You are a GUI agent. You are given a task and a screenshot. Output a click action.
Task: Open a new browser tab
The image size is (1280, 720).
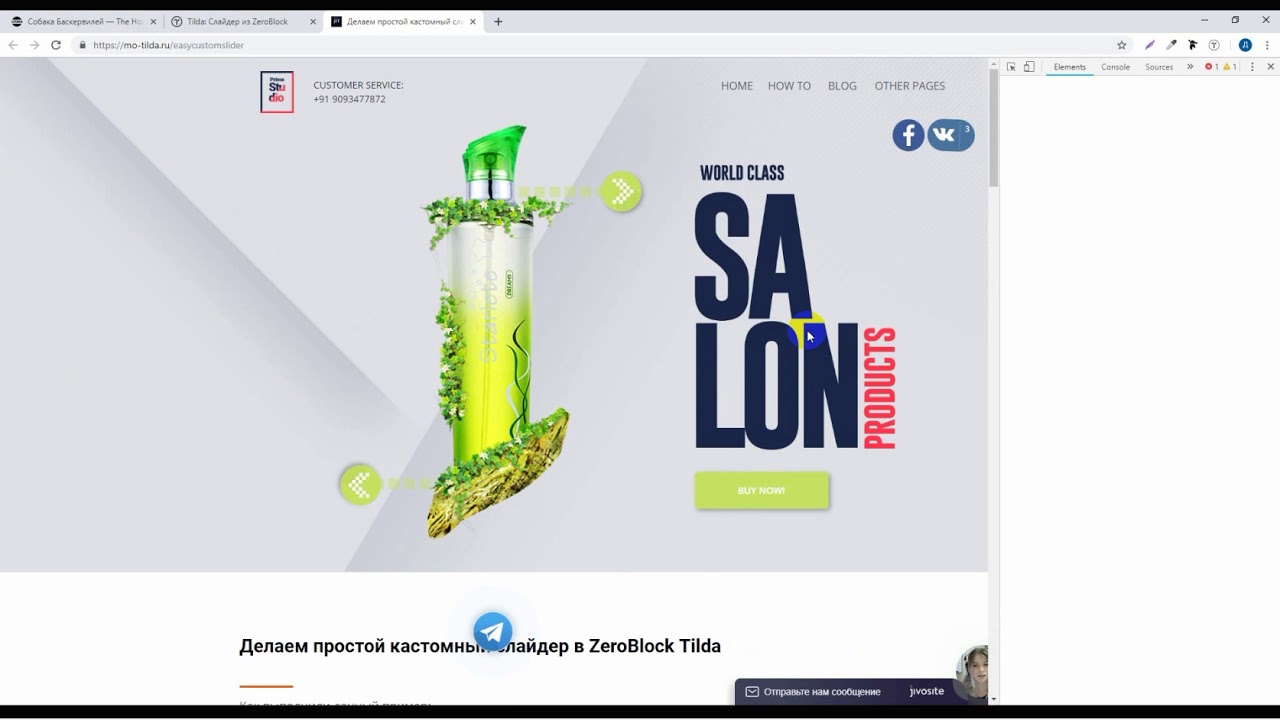point(498,21)
